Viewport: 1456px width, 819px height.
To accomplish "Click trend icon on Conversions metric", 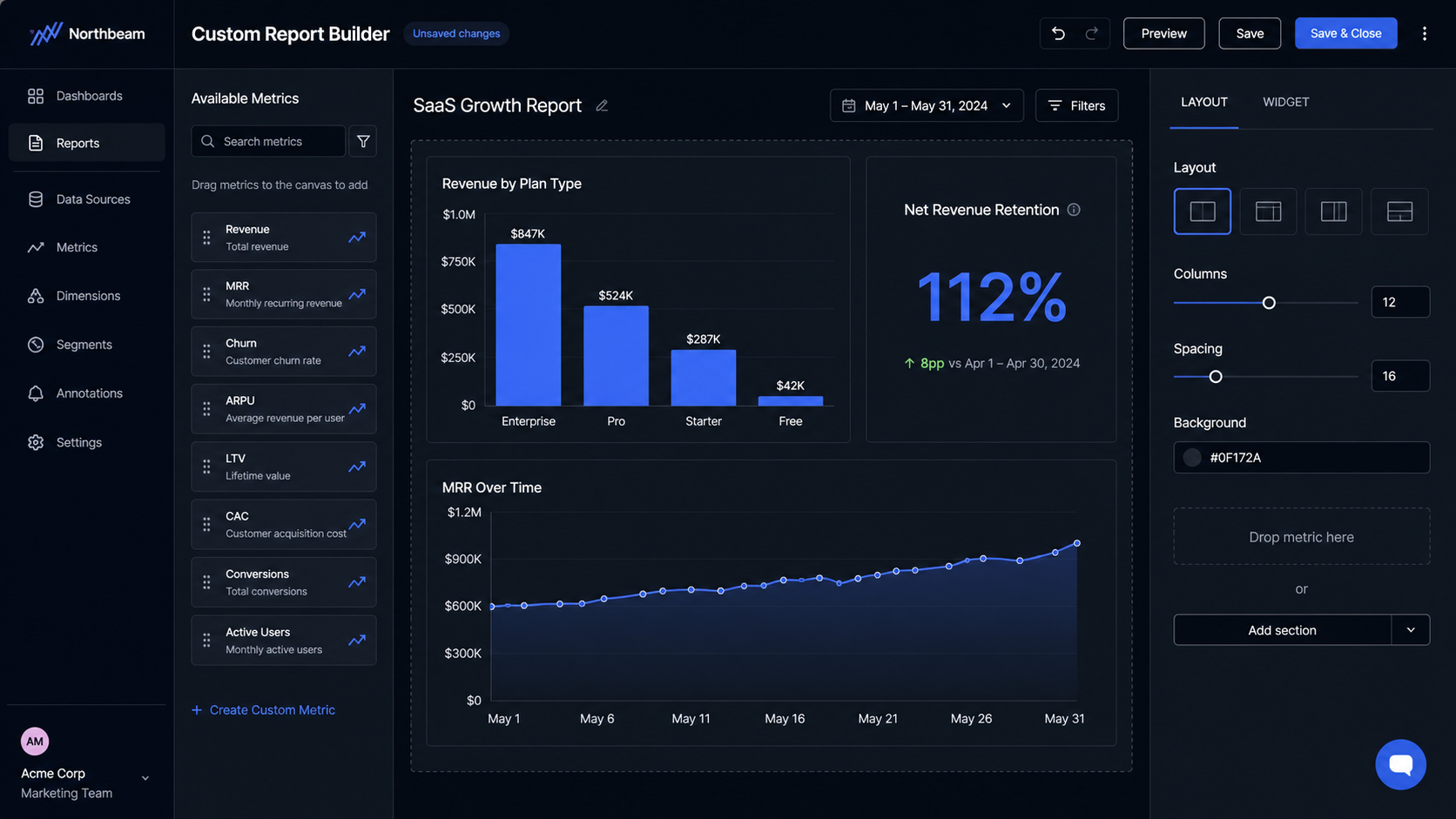I will pyautogui.click(x=357, y=582).
